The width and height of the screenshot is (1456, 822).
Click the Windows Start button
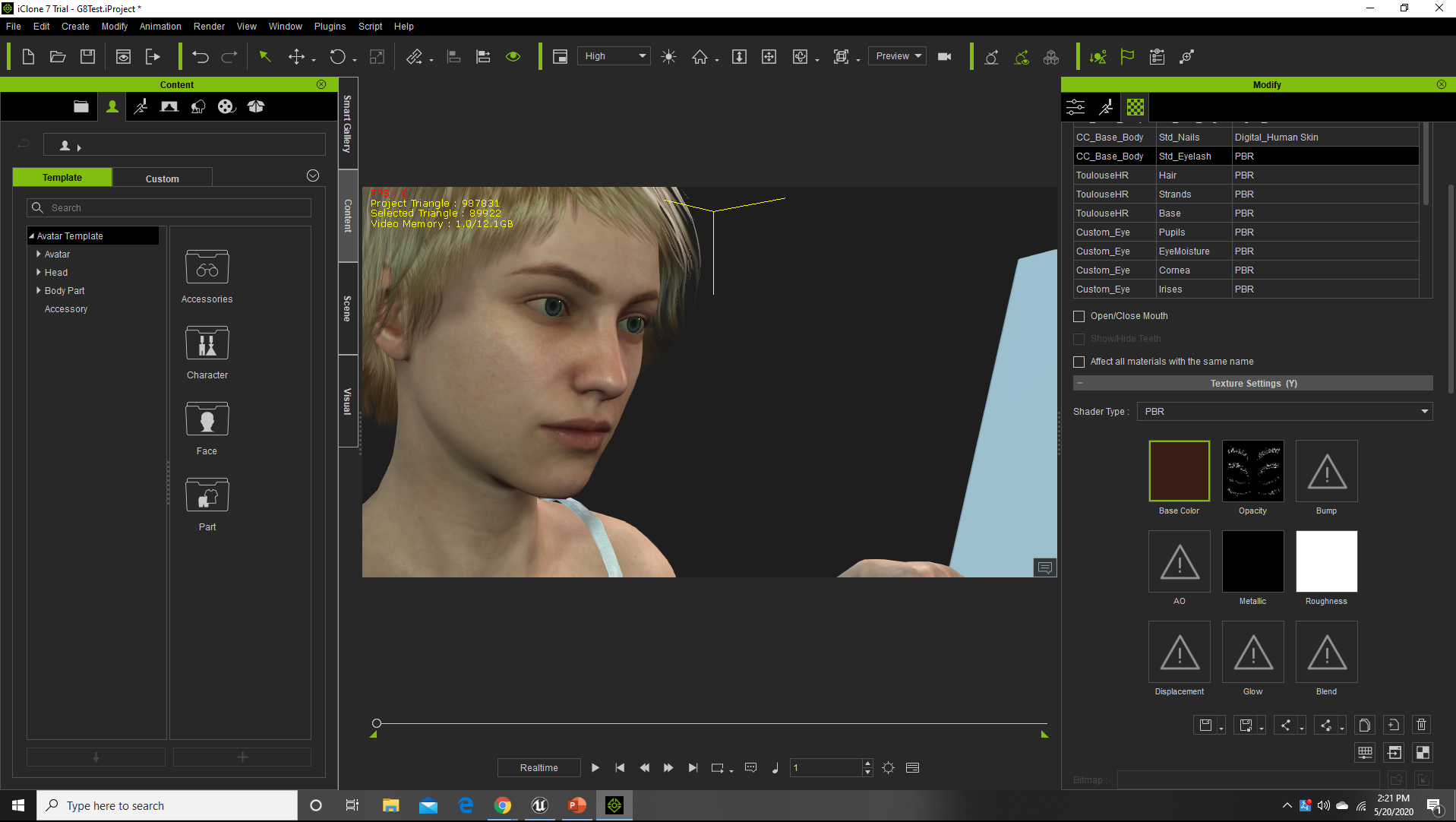(x=18, y=805)
